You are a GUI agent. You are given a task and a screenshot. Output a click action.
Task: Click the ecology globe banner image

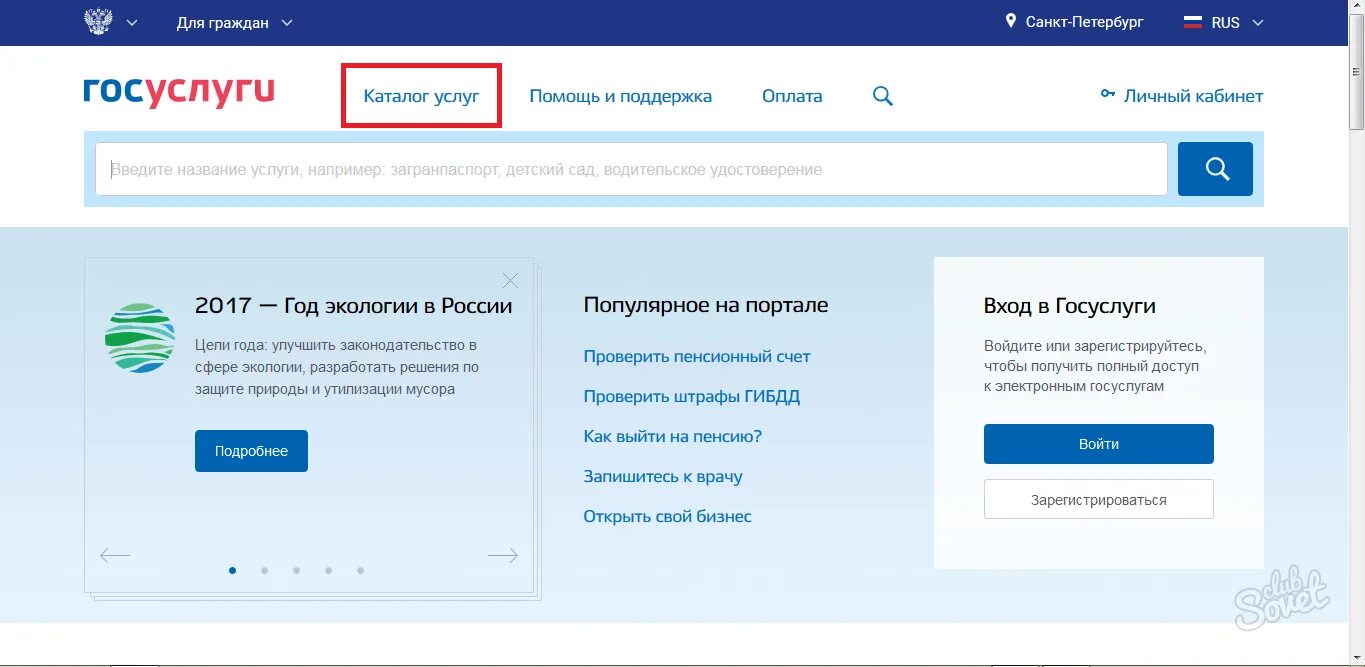pos(140,338)
